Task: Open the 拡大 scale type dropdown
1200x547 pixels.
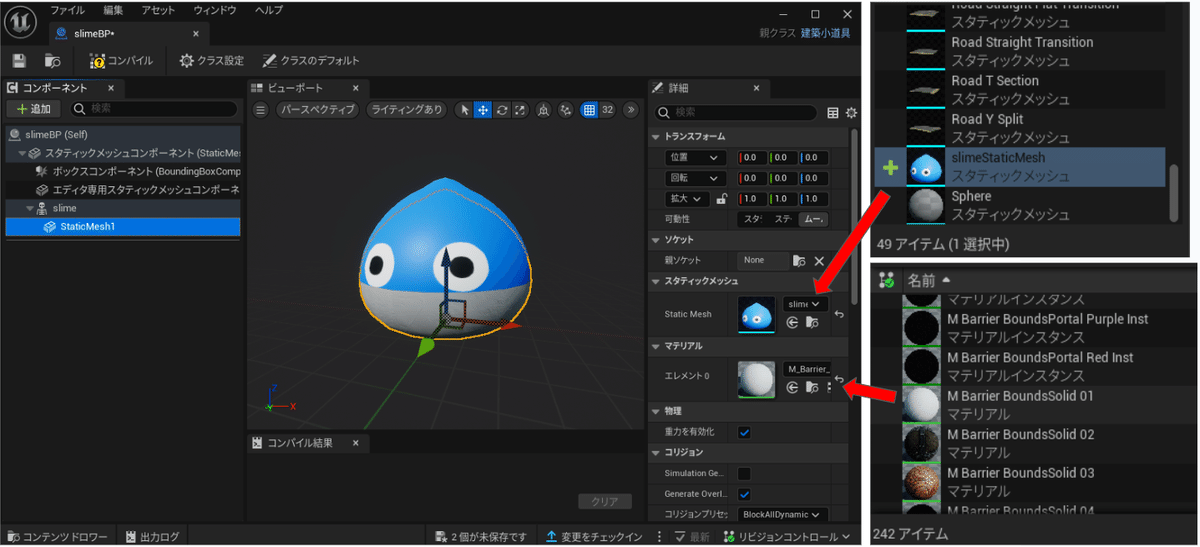Action: (x=687, y=199)
